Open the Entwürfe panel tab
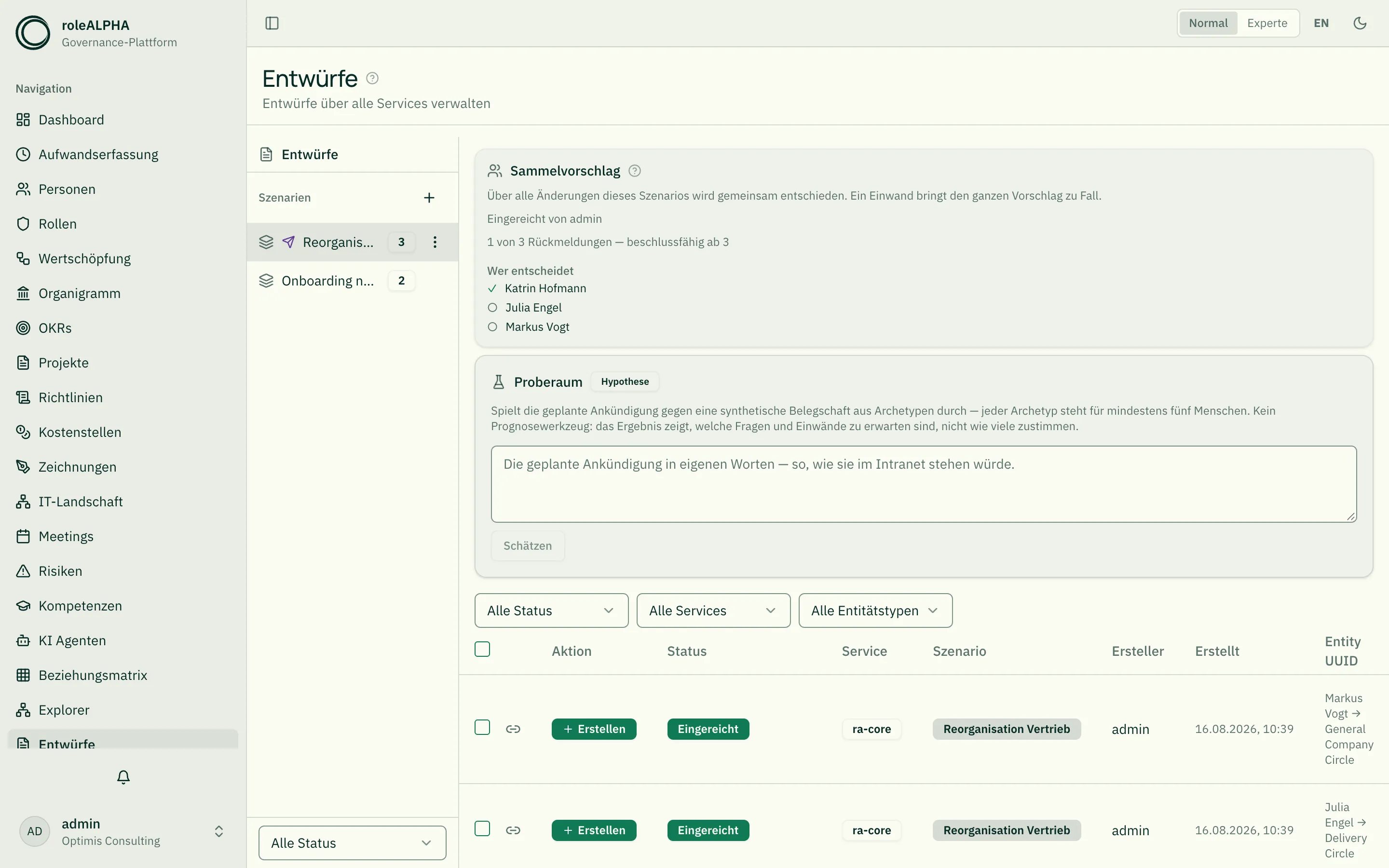The image size is (1389, 868). point(353,154)
